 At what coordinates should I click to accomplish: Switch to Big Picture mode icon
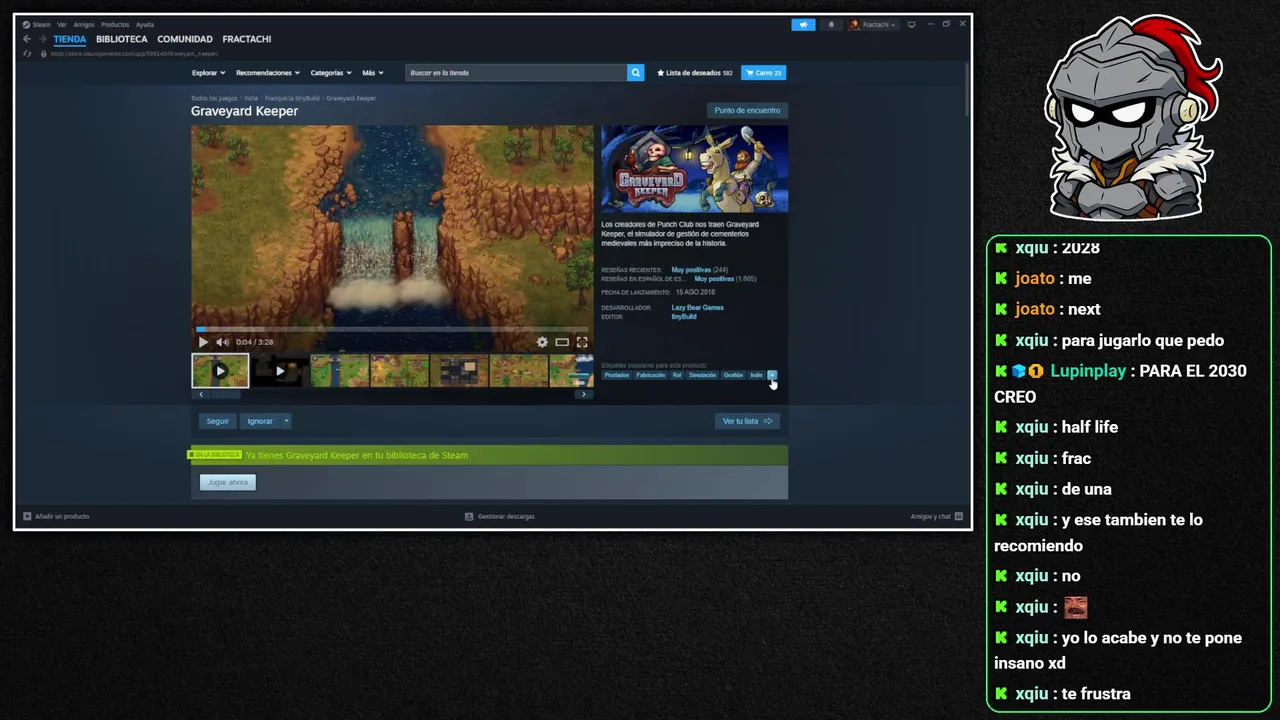(911, 24)
